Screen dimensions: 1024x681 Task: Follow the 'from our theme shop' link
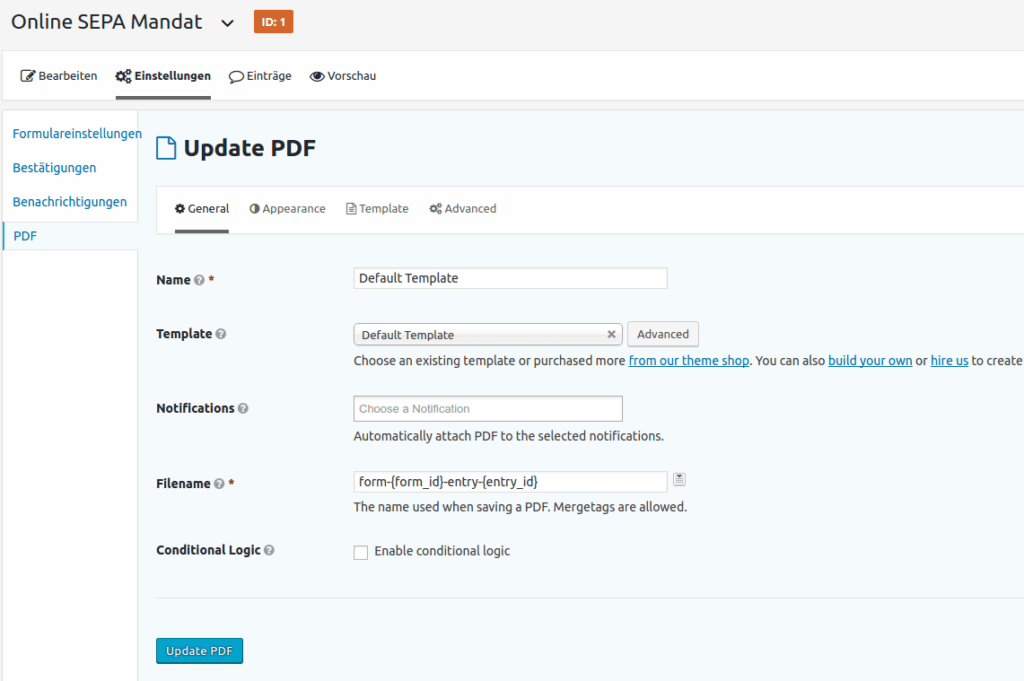point(688,360)
